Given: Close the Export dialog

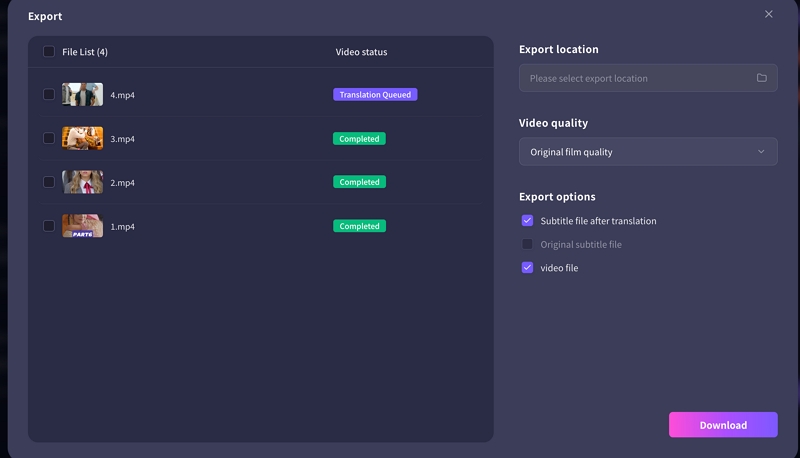Looking at the screenshot, I should tap(768, 14).
